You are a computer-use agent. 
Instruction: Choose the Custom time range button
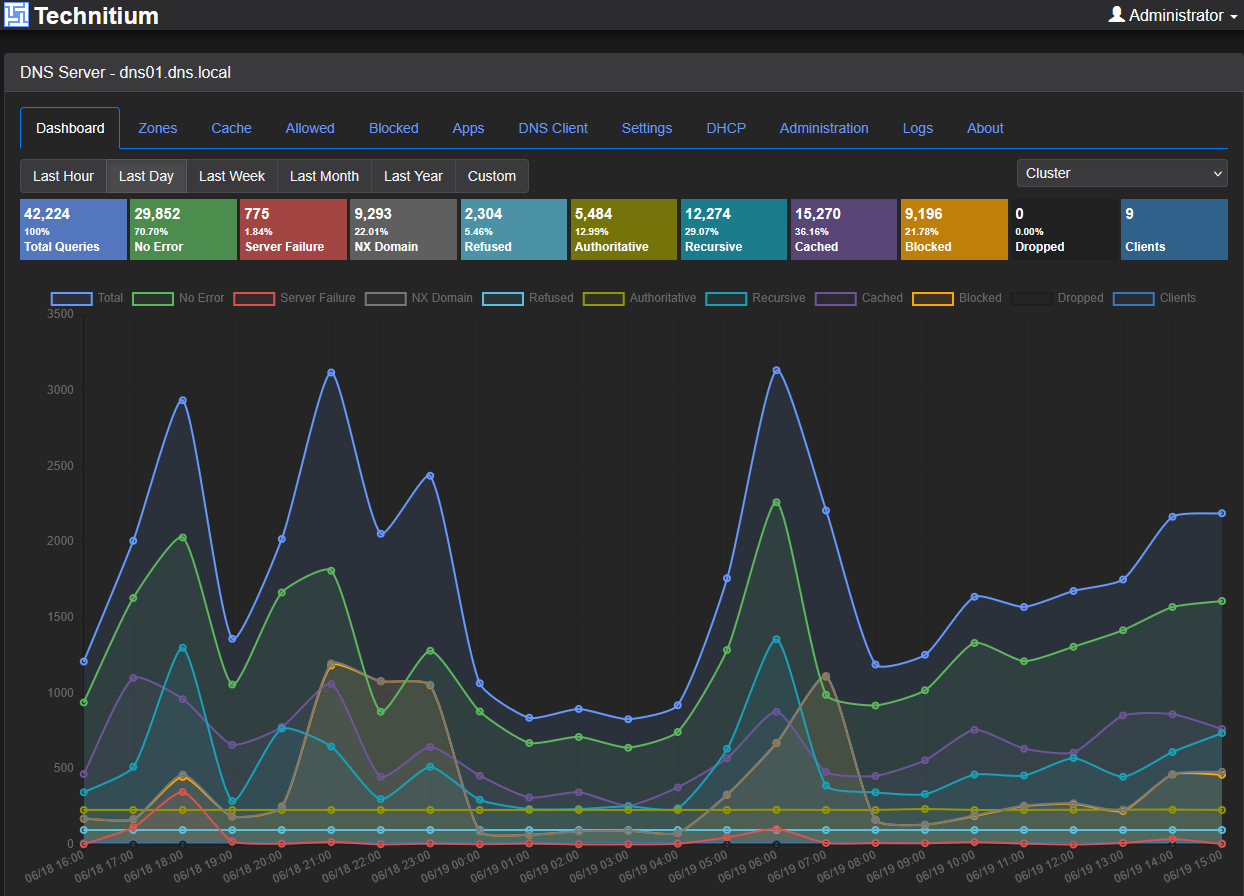click(x=492, y=176)
